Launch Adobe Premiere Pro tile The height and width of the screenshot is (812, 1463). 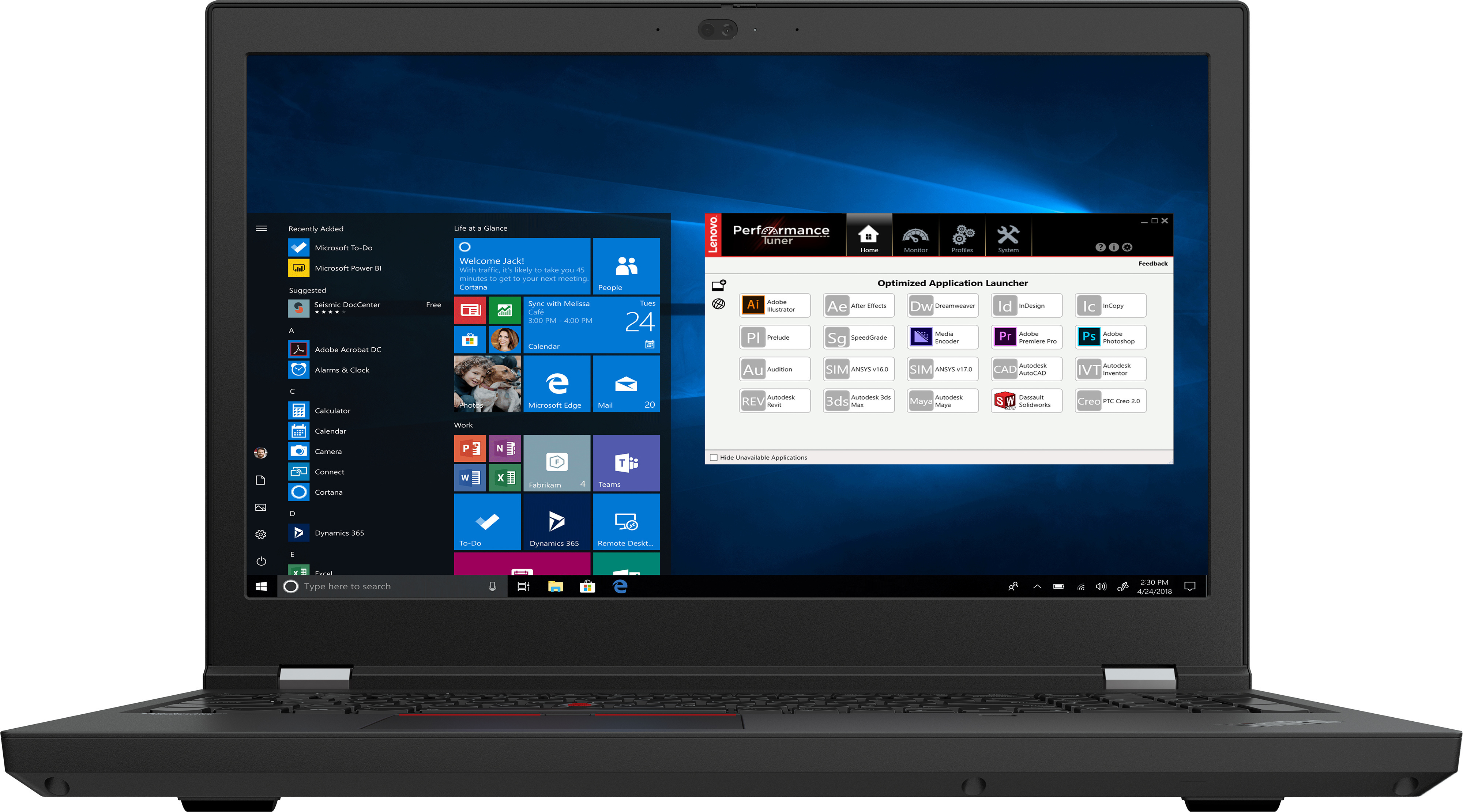point(1026,337)
